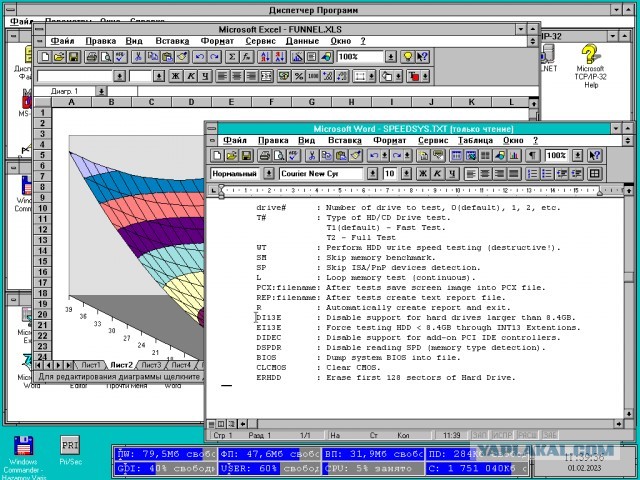
Task: Open Excel font size dropdown arrow
Action: (159, 76)
